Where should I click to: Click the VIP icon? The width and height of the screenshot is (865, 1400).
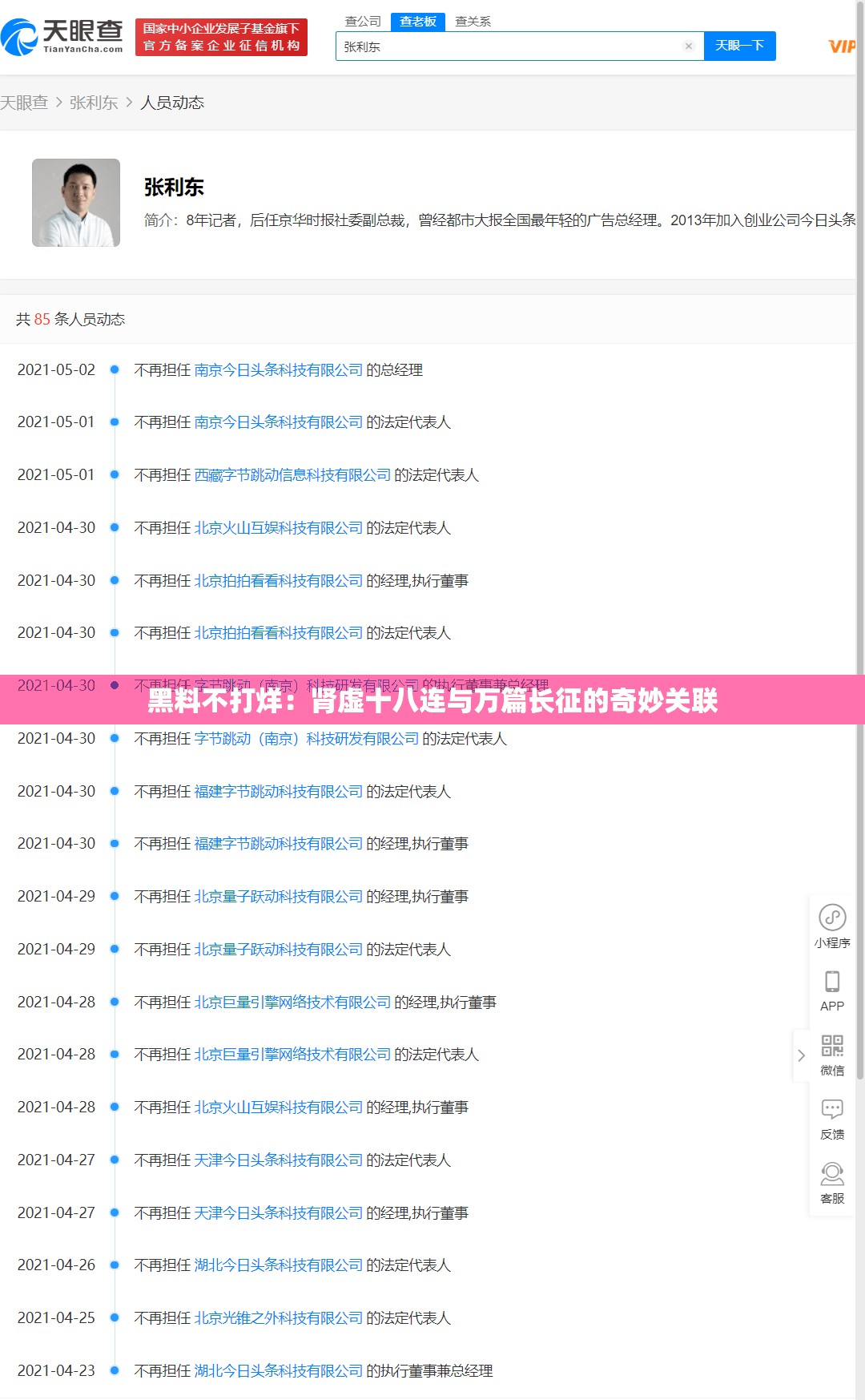pyautogui.click(x=841, y=46)
